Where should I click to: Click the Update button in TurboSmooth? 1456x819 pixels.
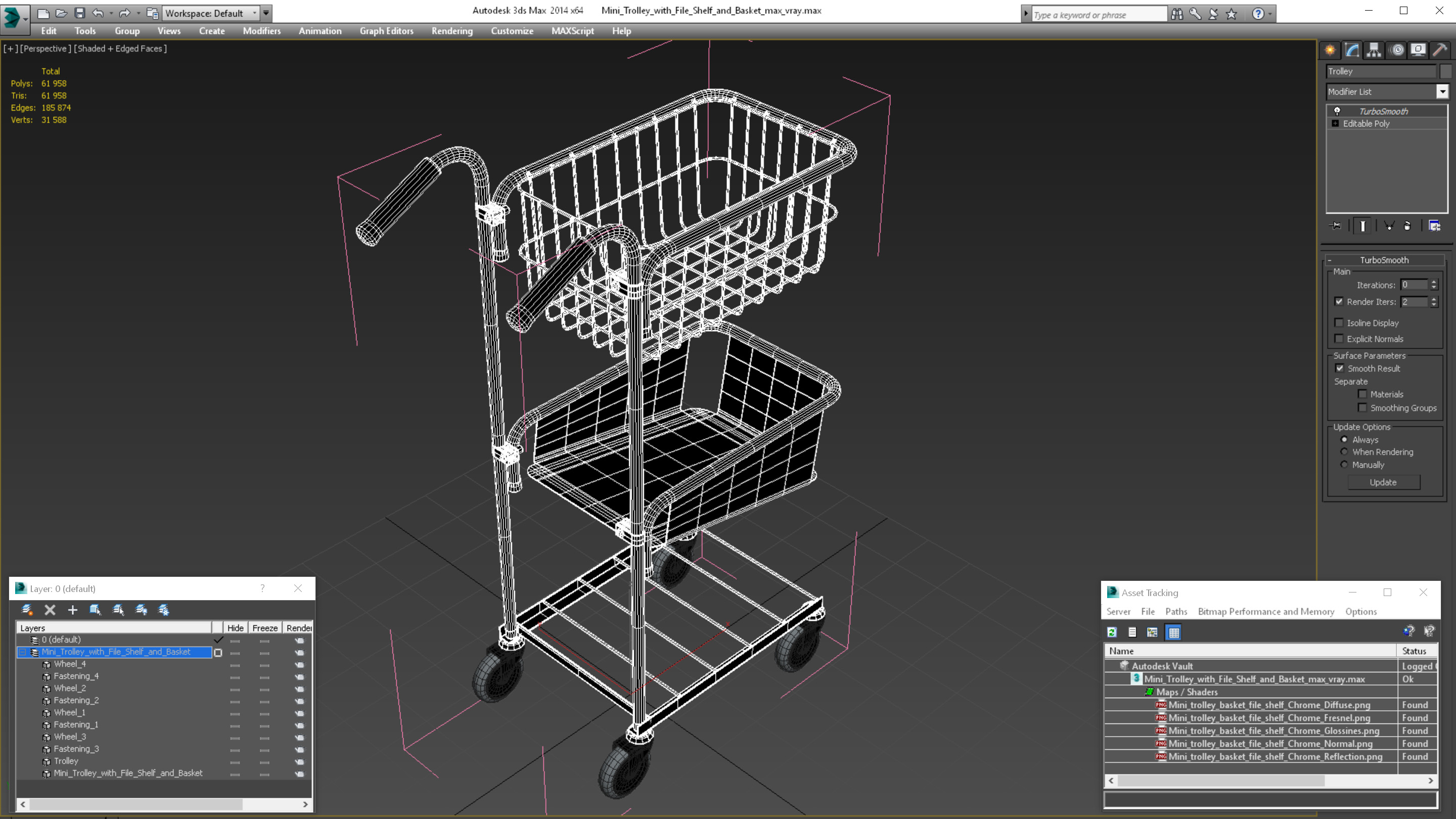pos(1383,483)
